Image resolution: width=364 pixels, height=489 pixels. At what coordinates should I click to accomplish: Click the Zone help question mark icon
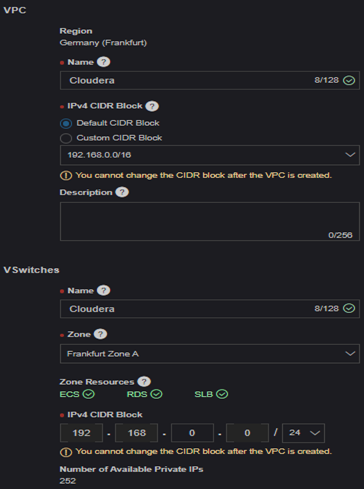tap(100, 334)
